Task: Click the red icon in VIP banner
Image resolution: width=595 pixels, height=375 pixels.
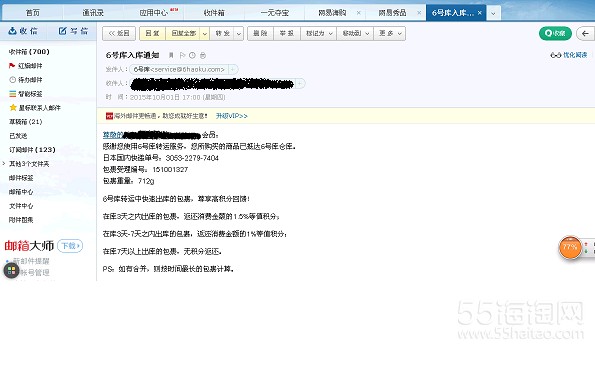Action: point(109,116)
